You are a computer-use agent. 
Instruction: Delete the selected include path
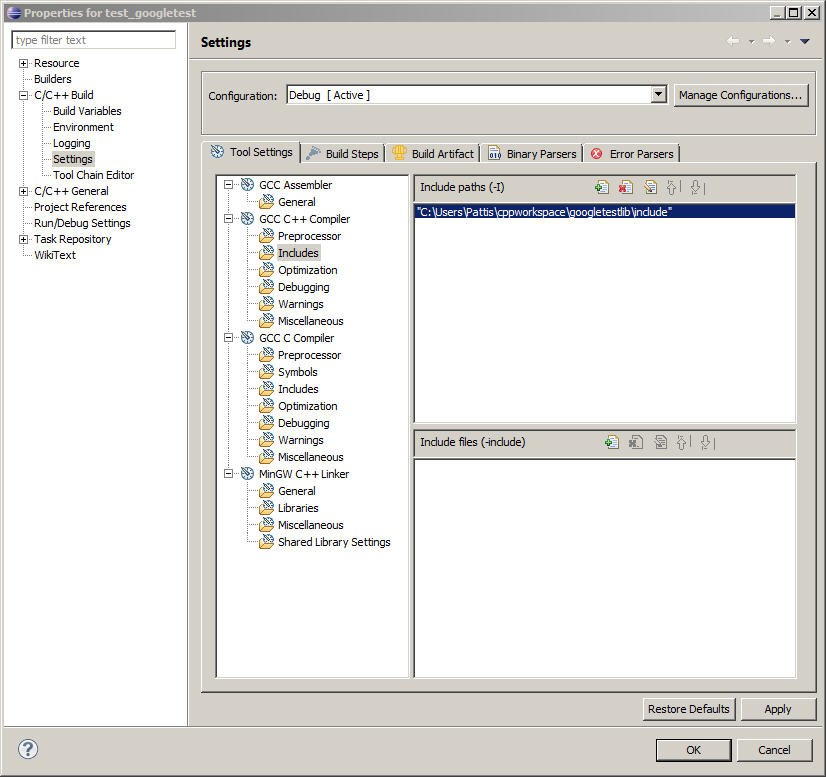coord(626,188)
